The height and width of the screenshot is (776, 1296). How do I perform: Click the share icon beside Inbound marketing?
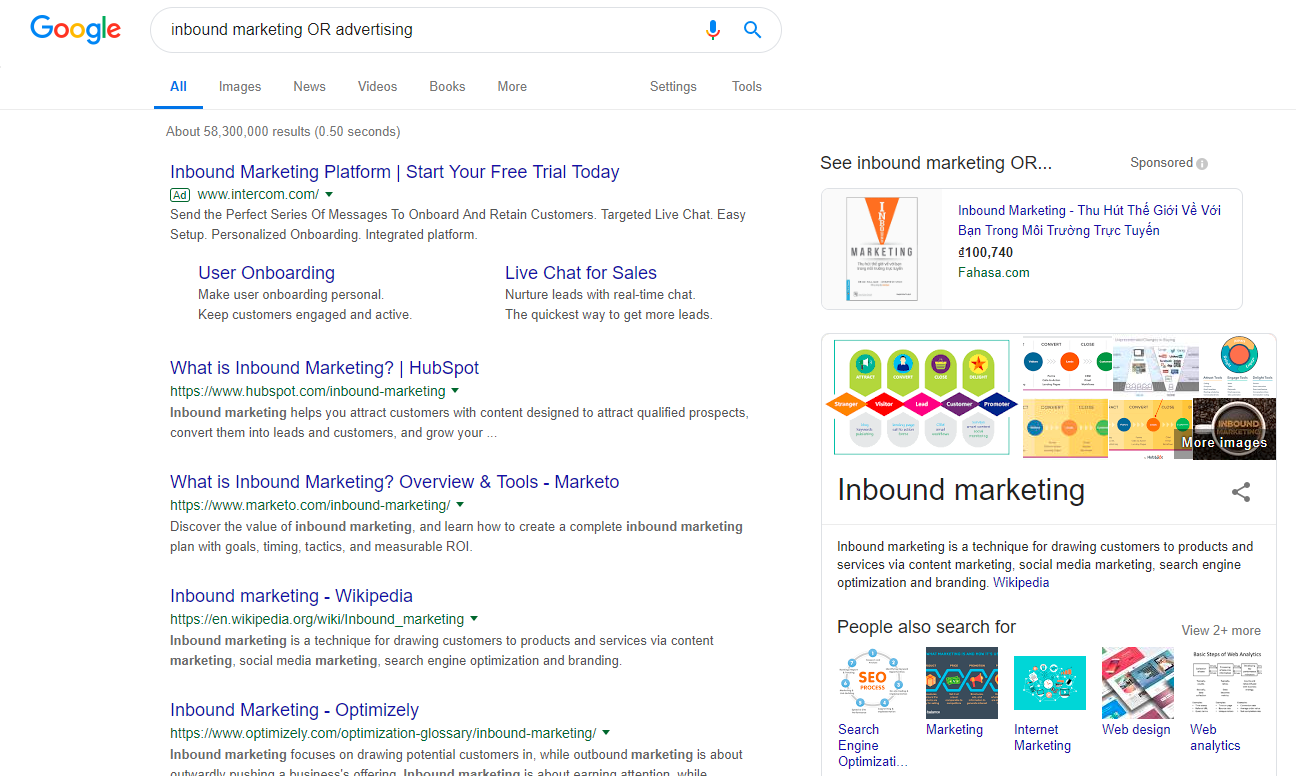(1241, 492)
